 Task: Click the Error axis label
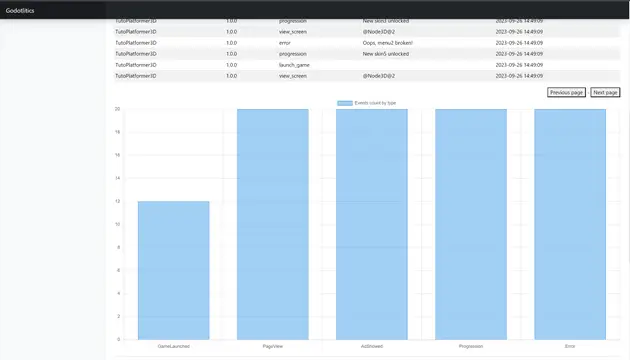click(570, 346)
